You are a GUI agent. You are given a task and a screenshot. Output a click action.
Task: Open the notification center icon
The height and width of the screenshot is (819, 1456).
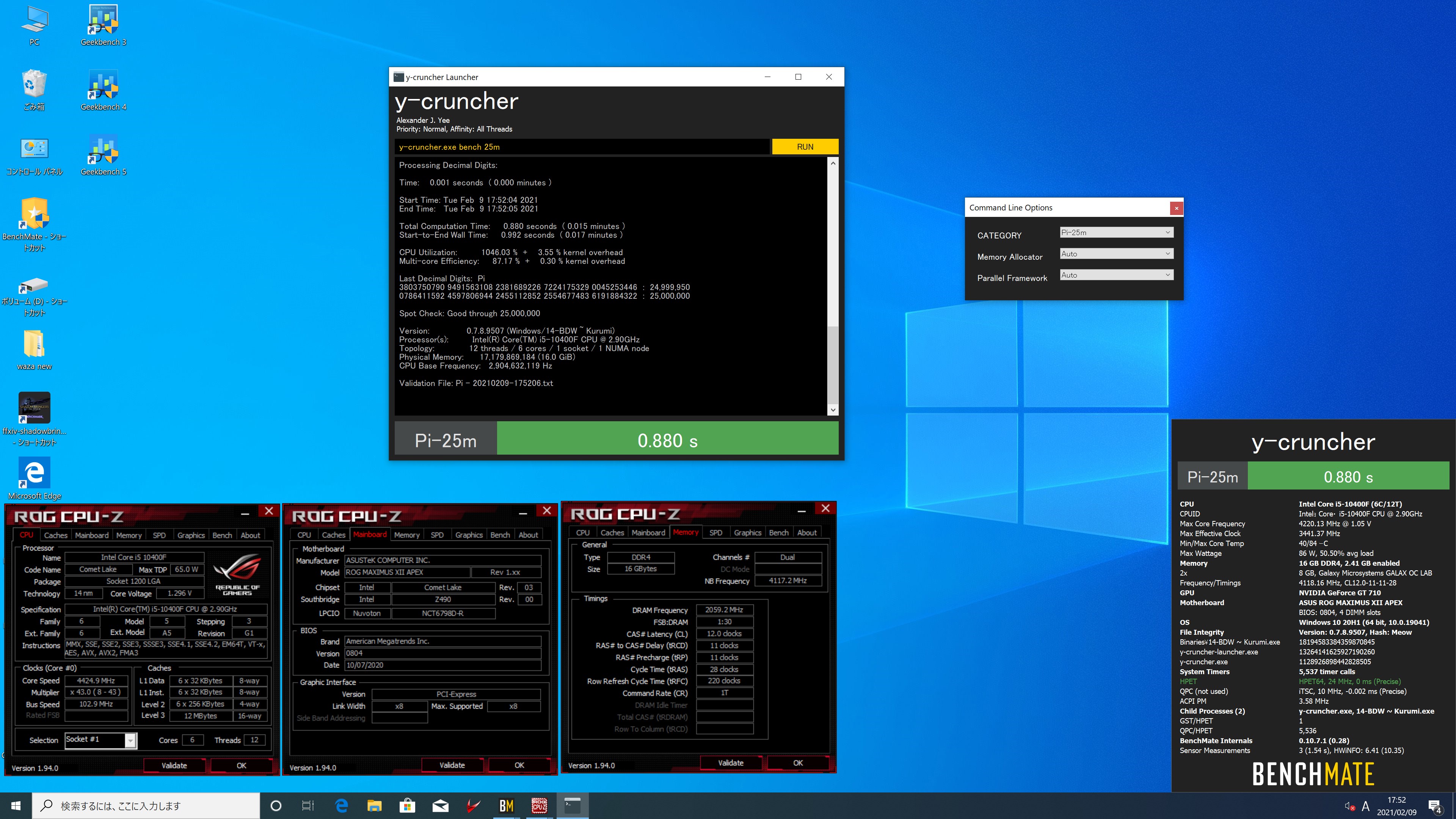1435,806
